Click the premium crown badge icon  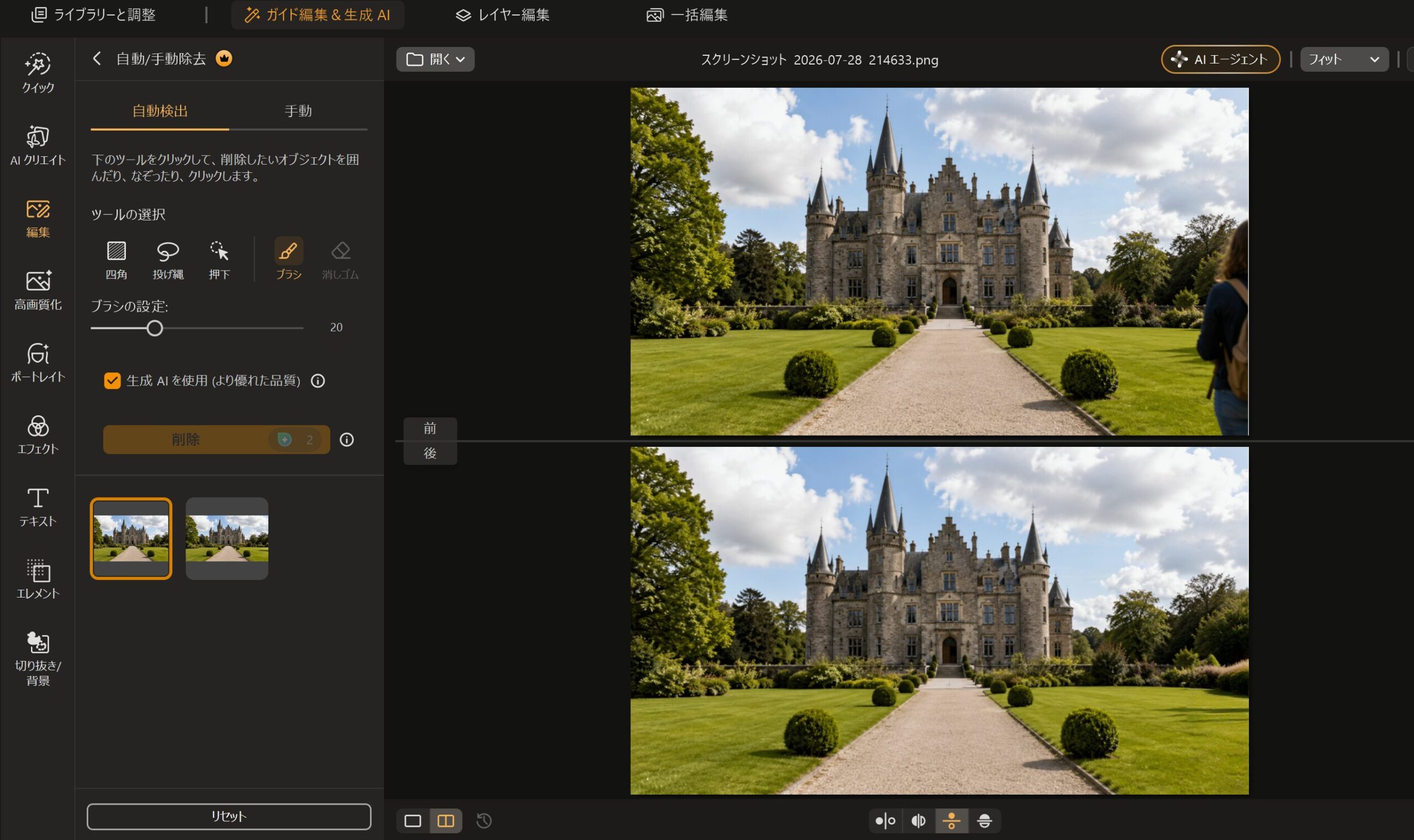[x=224, y=59]
